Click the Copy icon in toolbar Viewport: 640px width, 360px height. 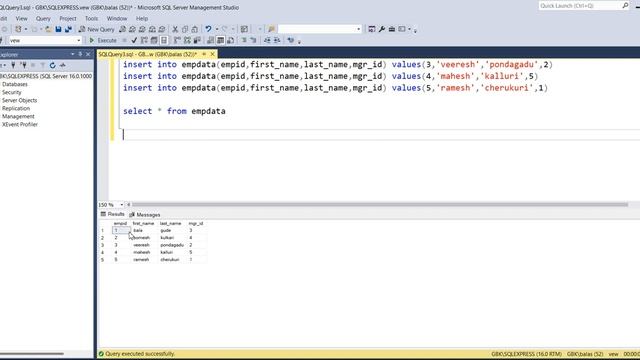[184, 29]
